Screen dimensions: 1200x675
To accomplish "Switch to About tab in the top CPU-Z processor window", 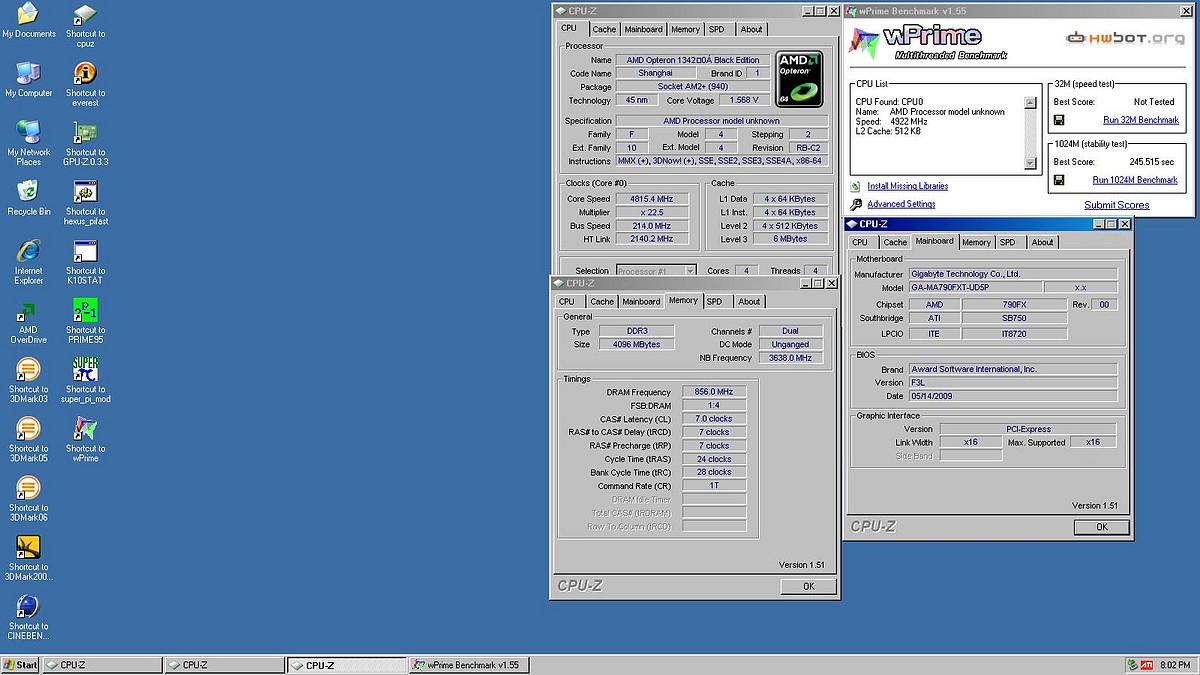I will click(752, 30).
